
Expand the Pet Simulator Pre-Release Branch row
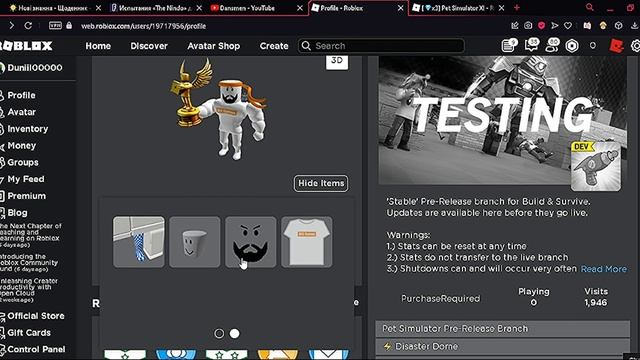tap(502, 329)
